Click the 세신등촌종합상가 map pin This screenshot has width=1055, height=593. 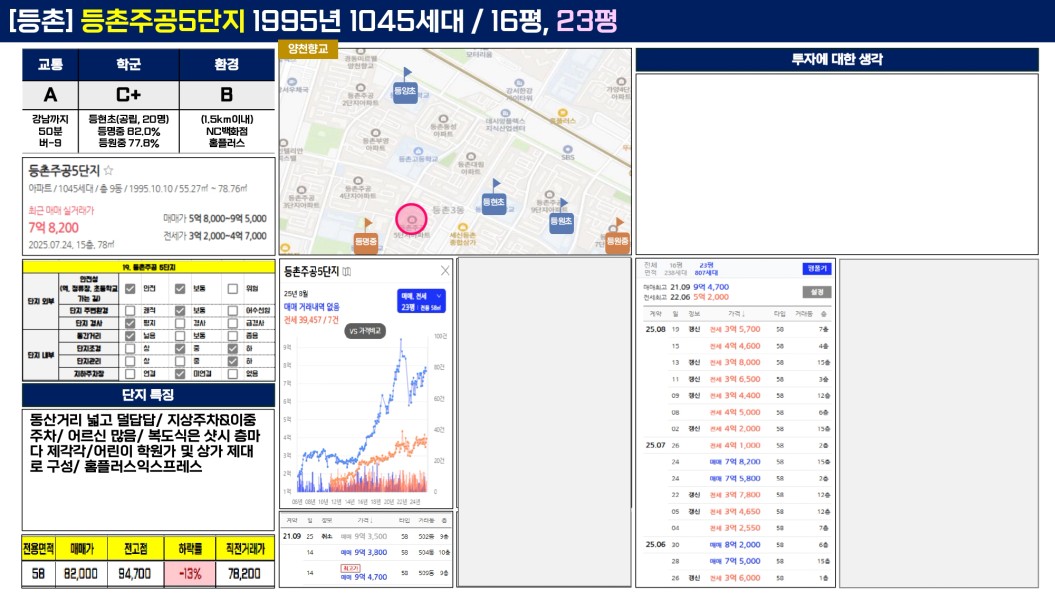[462, 228]
